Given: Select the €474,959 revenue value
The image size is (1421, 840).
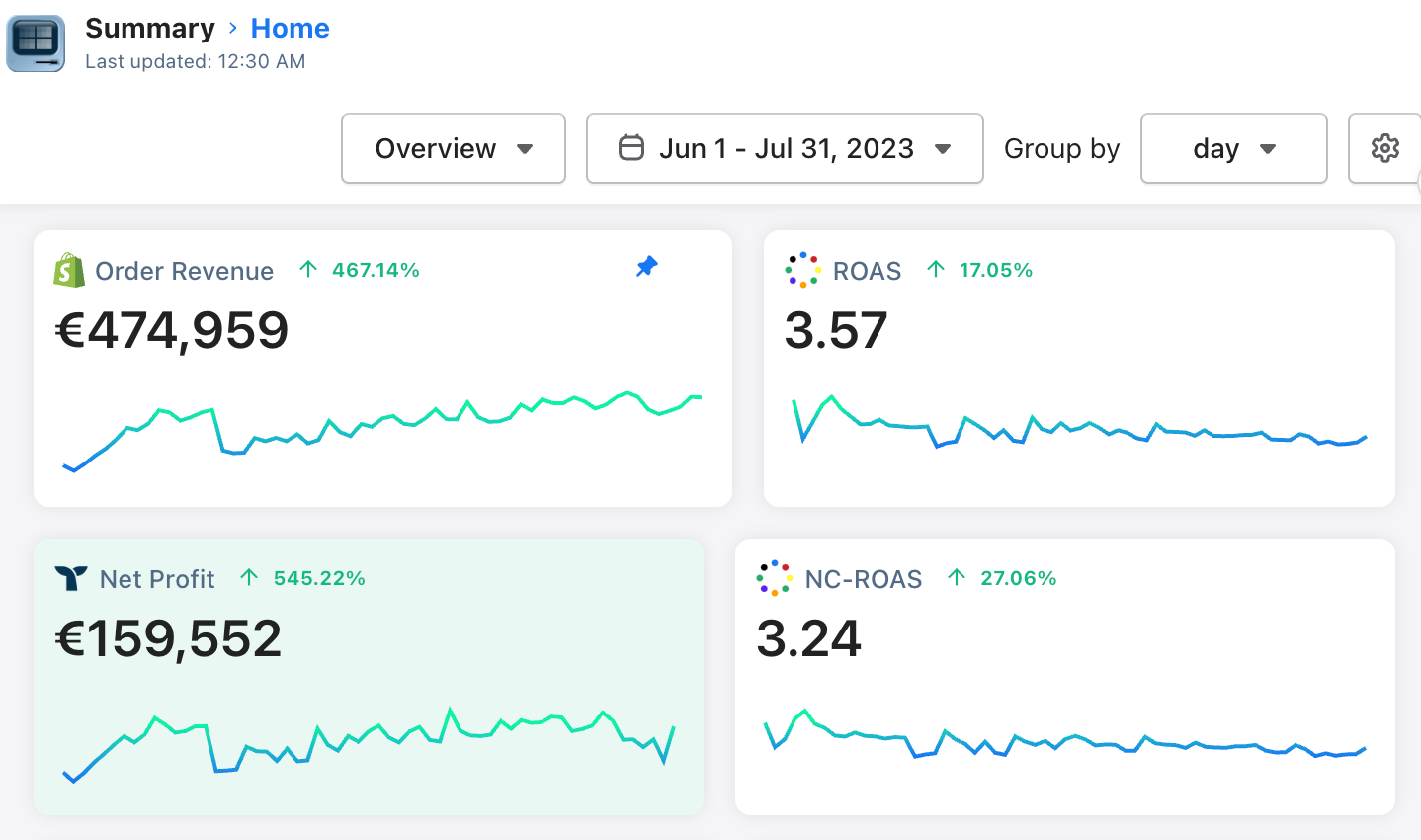Looking at the screenshot, I should pyautogui.click(x=172, y=330).
